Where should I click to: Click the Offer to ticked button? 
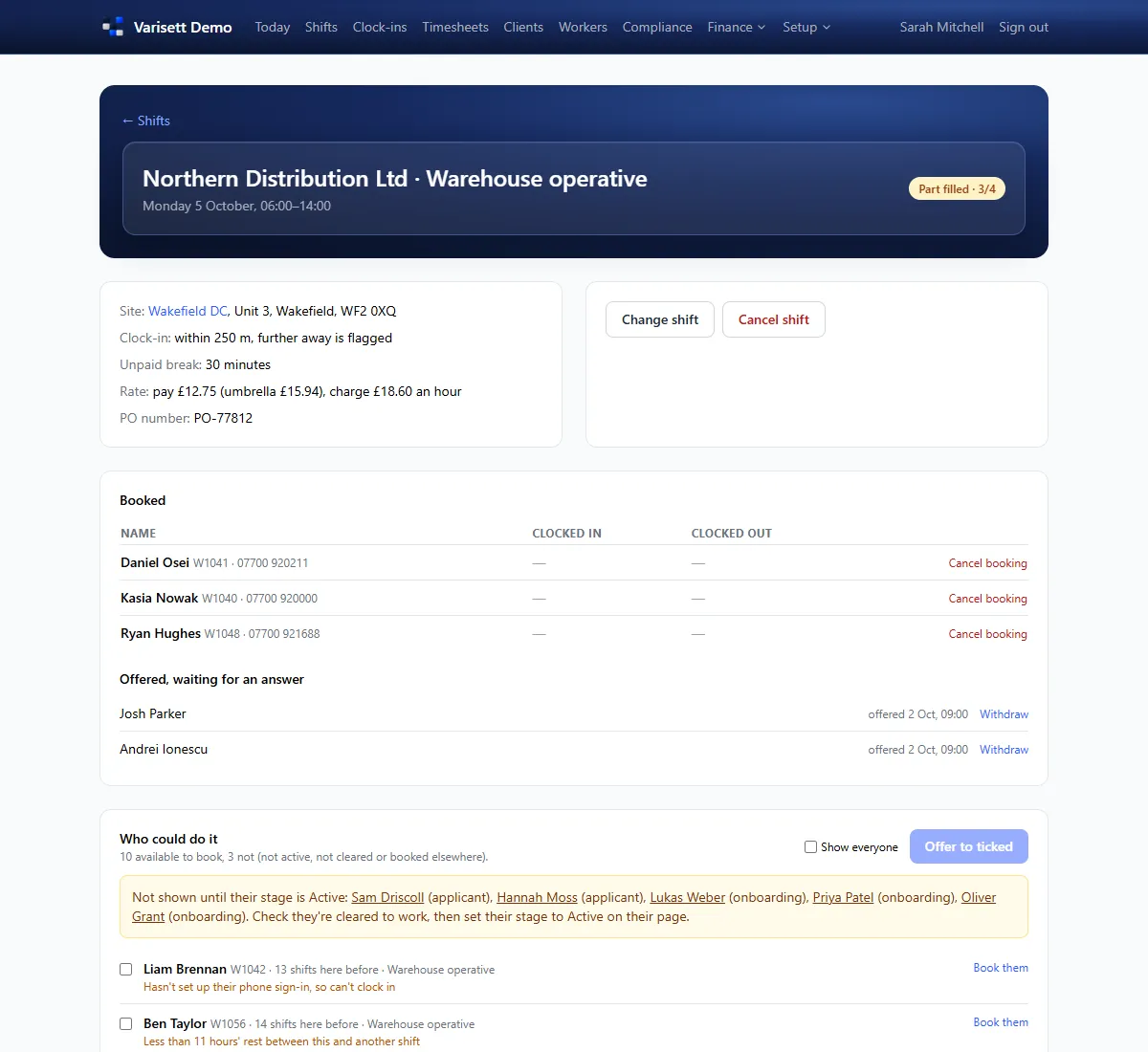coord(969,846)
